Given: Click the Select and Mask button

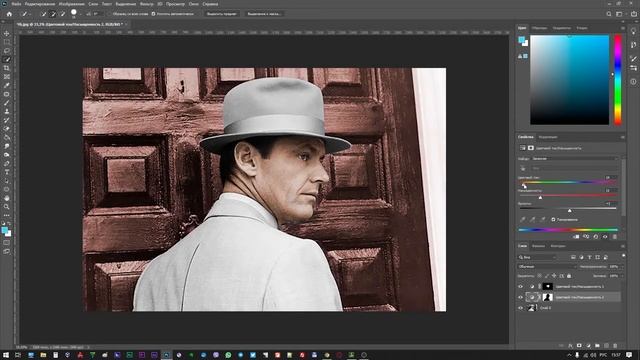Looking at the screenshot, I should pyautogui.click(x=264, y=14).
